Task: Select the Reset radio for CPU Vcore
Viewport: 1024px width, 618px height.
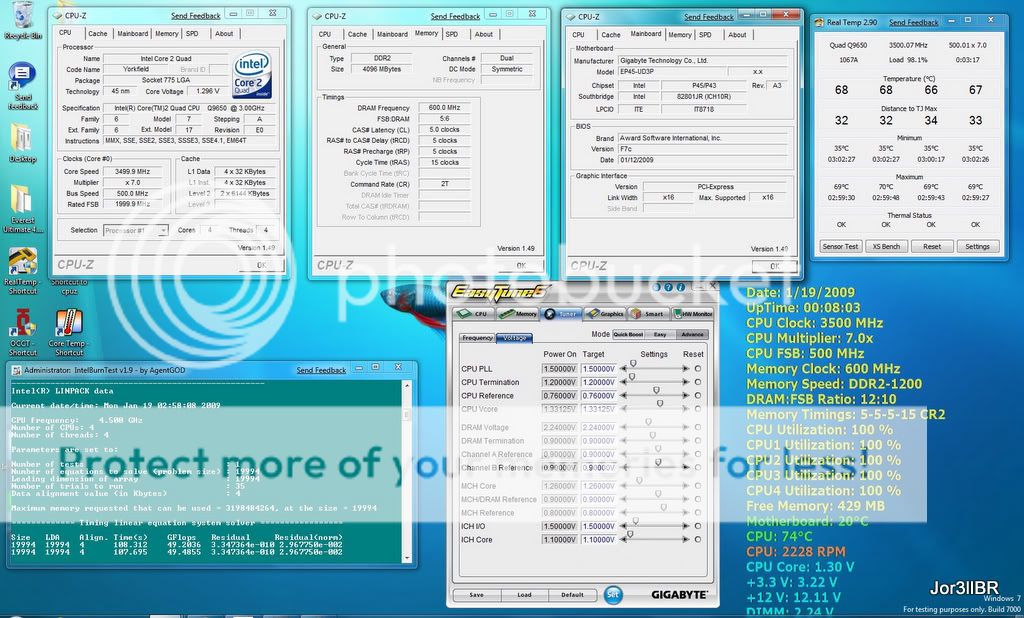Action: click(x=698, y=409)
